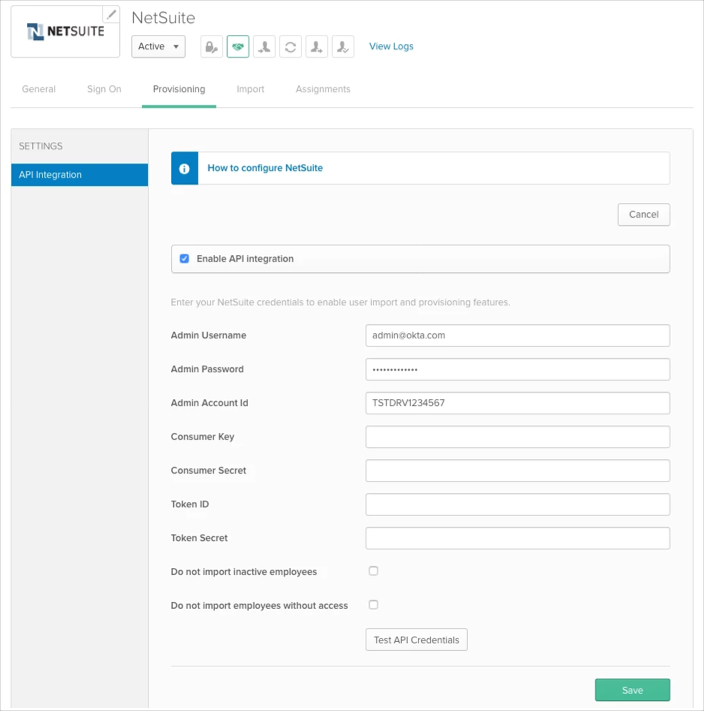Image resolution: width=704 pixels, height=711 pixels.
Task: Check Do not import employees without access
Action: coord(373,605)
